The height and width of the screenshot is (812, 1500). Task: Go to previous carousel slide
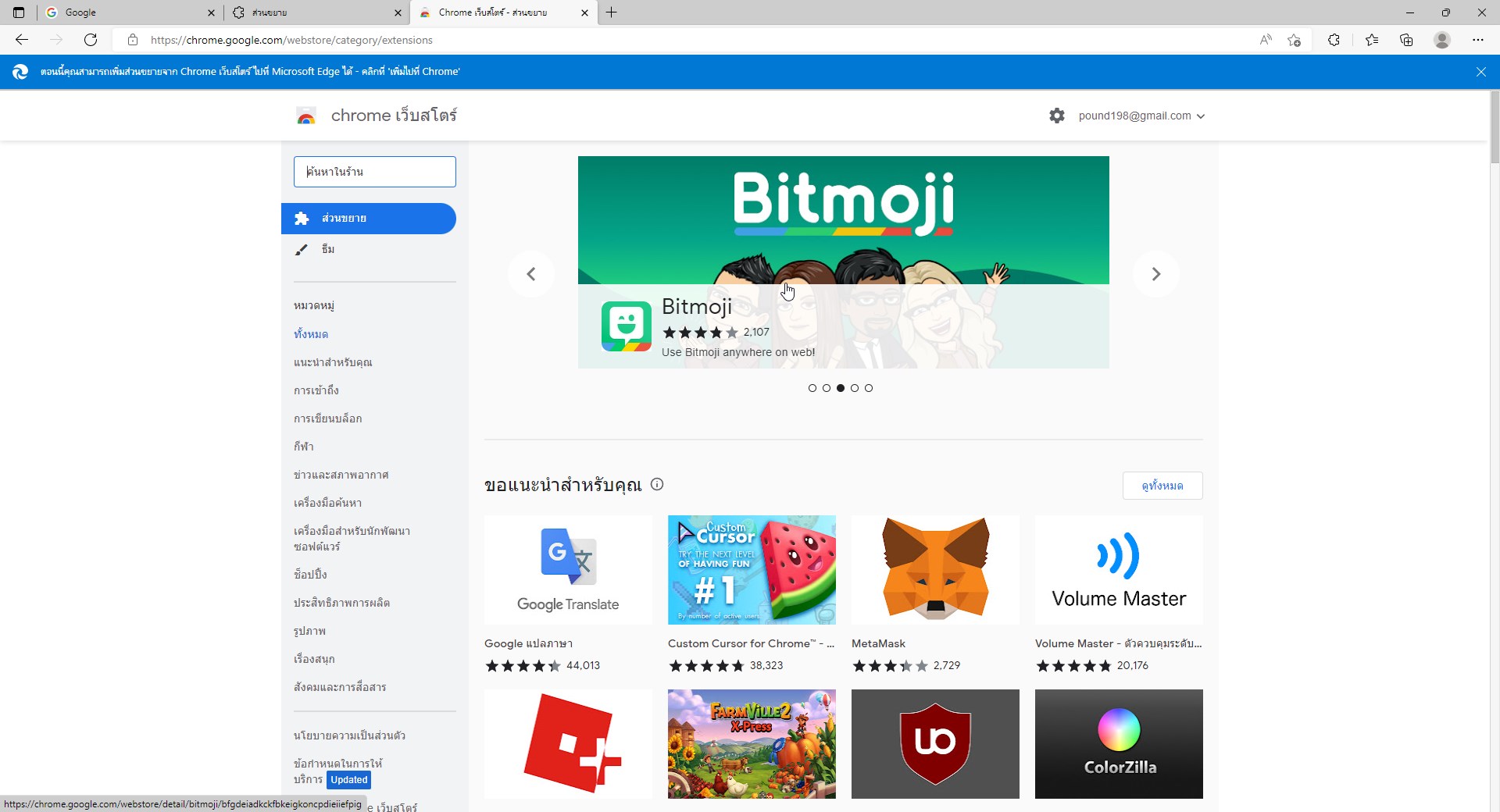coord(531,274)
